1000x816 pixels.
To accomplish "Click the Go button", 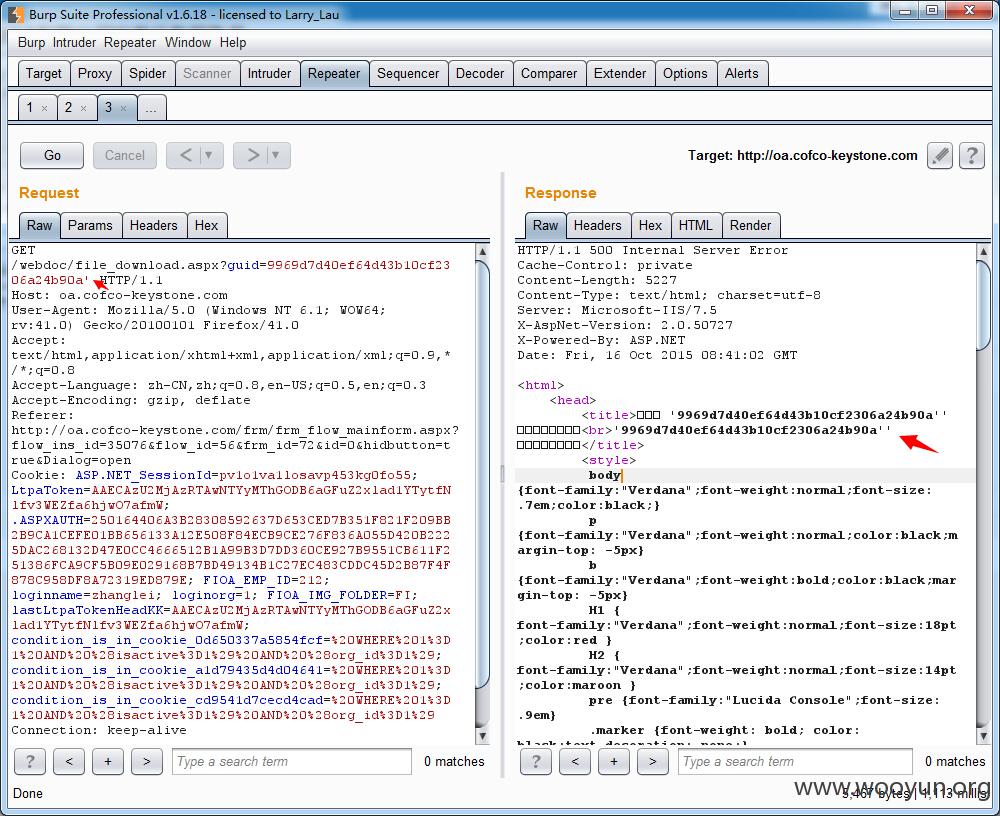I will 52,155.
